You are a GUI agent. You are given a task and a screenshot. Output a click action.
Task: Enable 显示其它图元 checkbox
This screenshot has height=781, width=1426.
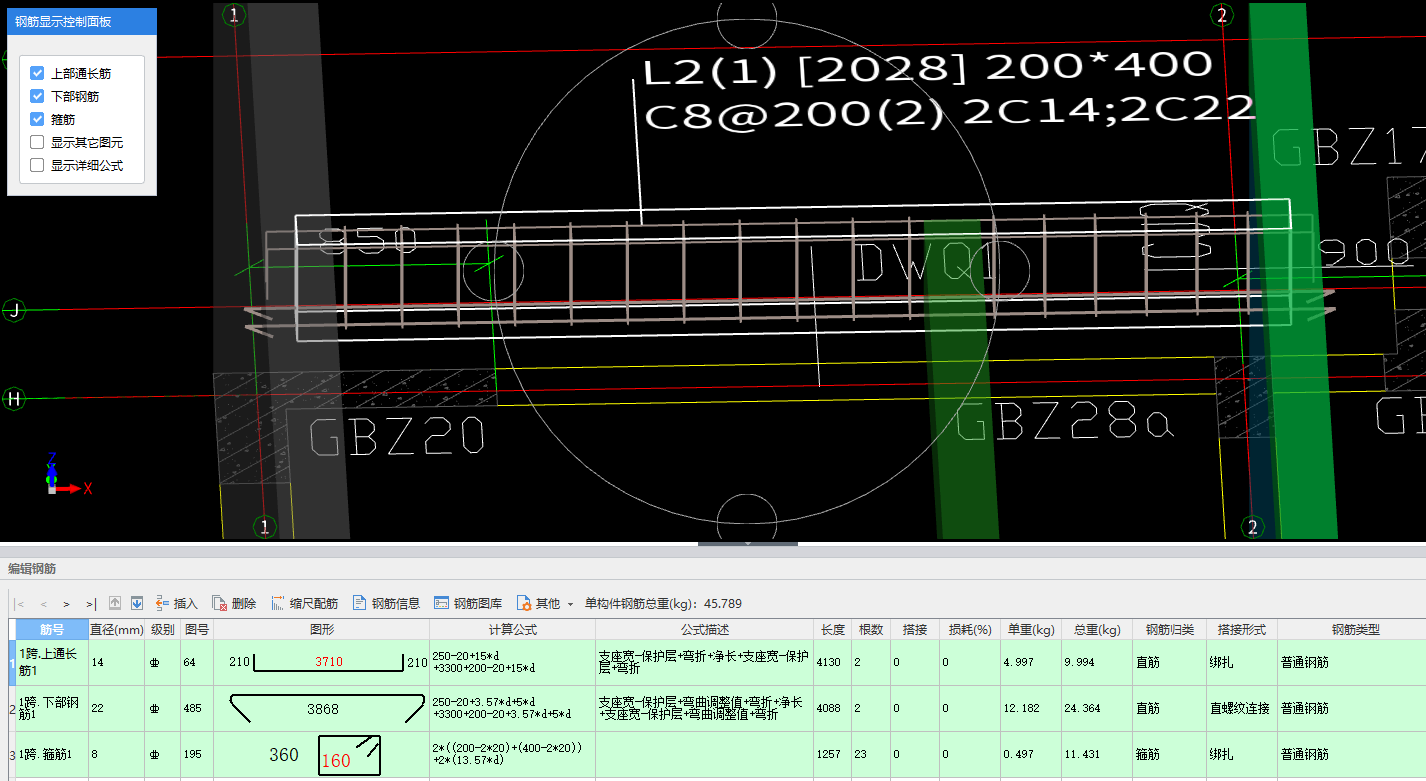[37, 142]
